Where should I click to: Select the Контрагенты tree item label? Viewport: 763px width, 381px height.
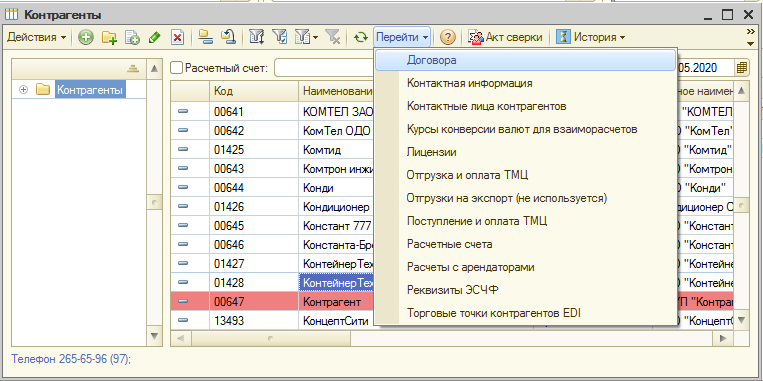click(91, 90)
